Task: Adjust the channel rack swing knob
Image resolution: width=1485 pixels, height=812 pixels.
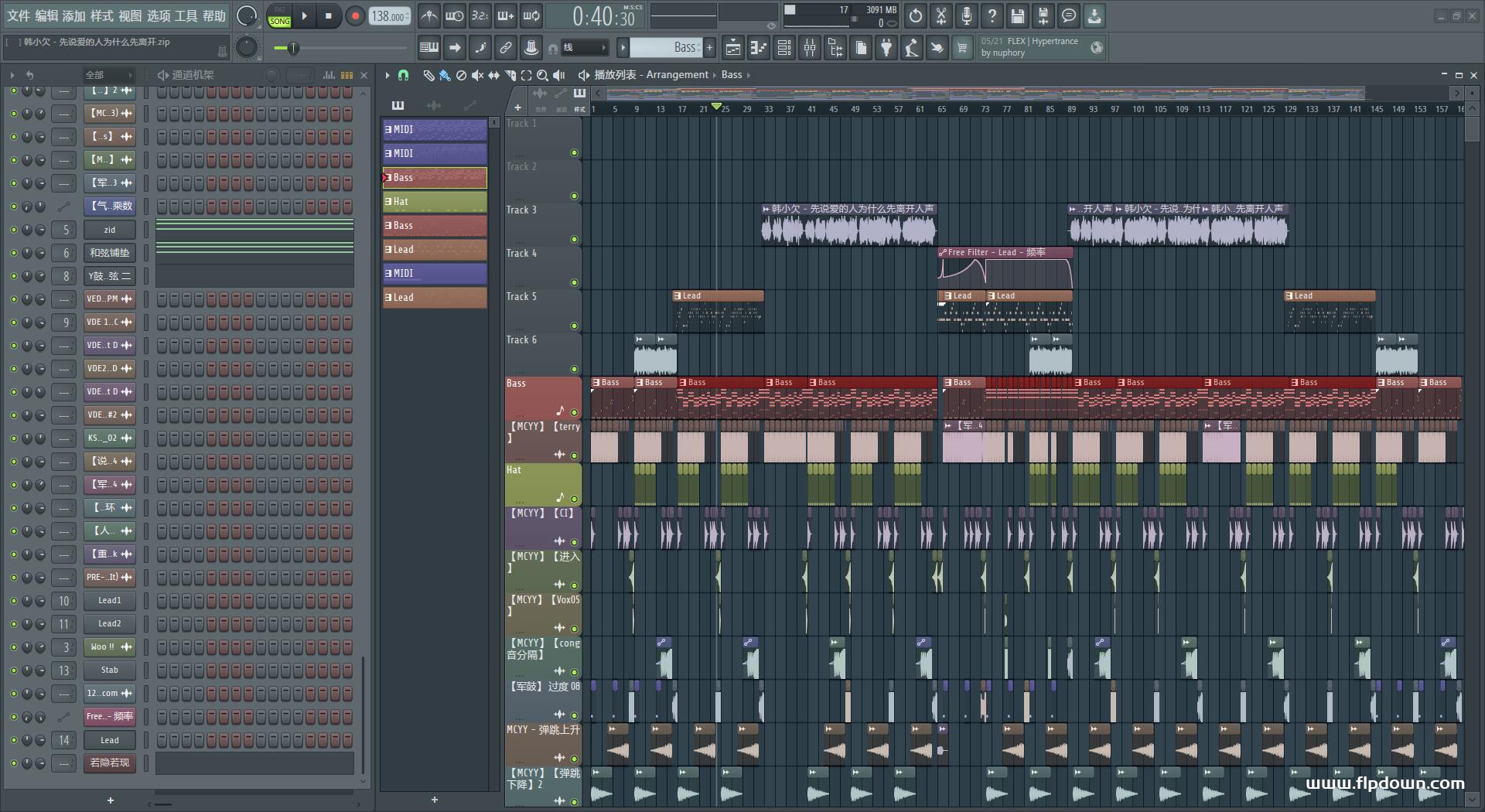Action: pyautogui.click(x=271, y=75)
